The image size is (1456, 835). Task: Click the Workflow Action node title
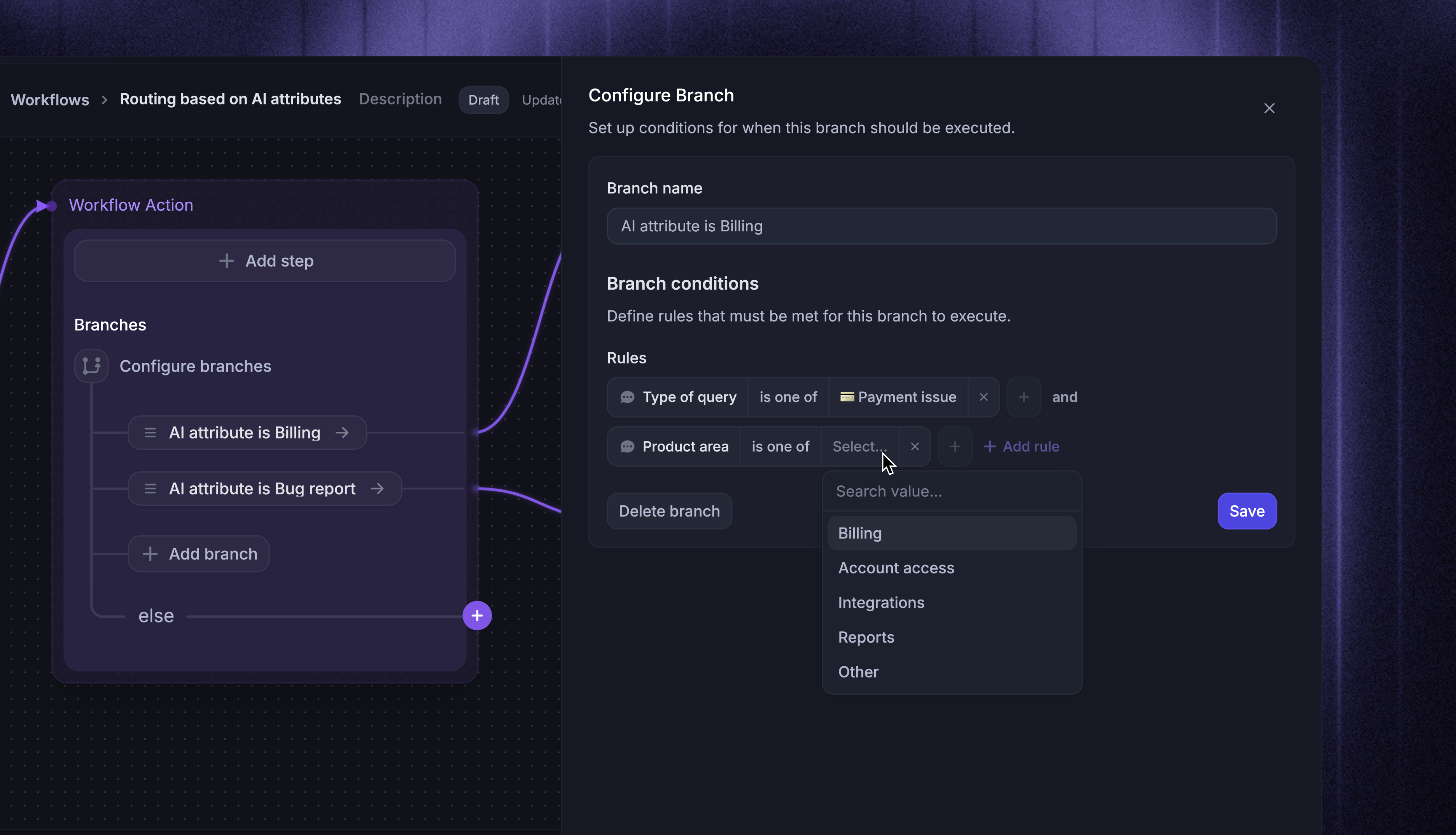[x=131, y=205]
